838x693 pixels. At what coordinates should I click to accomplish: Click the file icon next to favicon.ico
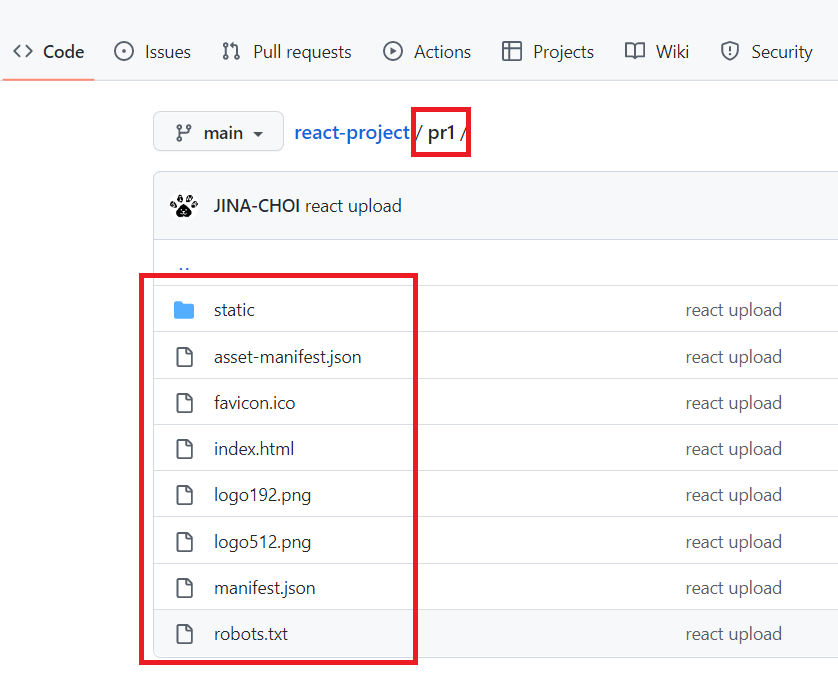pyautogui.click(x=185, y=402)
